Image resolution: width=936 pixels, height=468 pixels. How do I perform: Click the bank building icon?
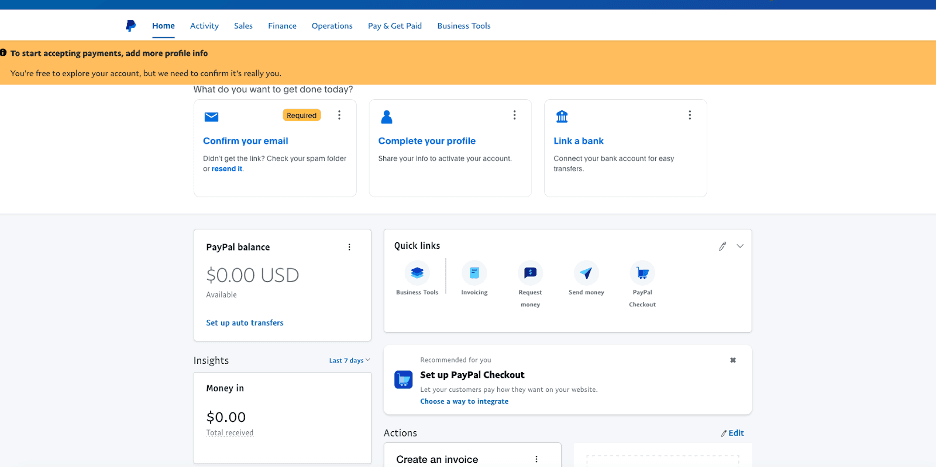562,116
